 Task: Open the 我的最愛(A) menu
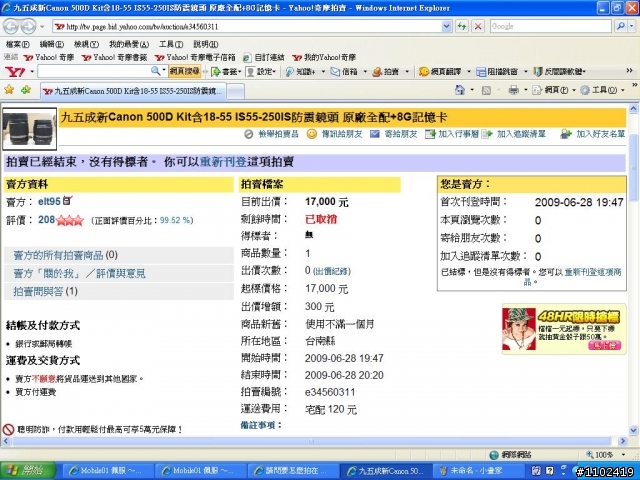[x=129, y=44]
